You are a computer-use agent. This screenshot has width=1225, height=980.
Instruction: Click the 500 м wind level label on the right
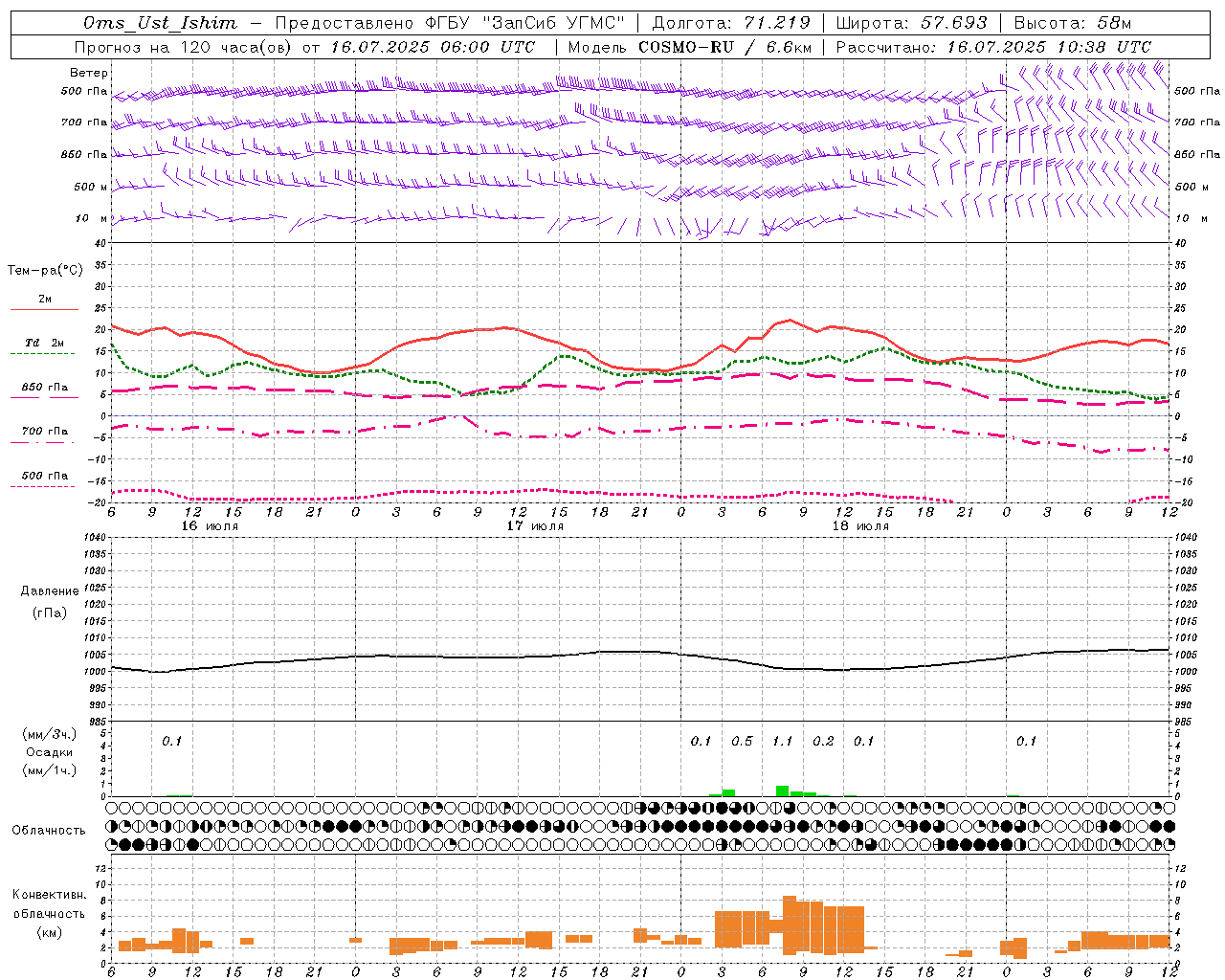click(x=1190, y=187)
